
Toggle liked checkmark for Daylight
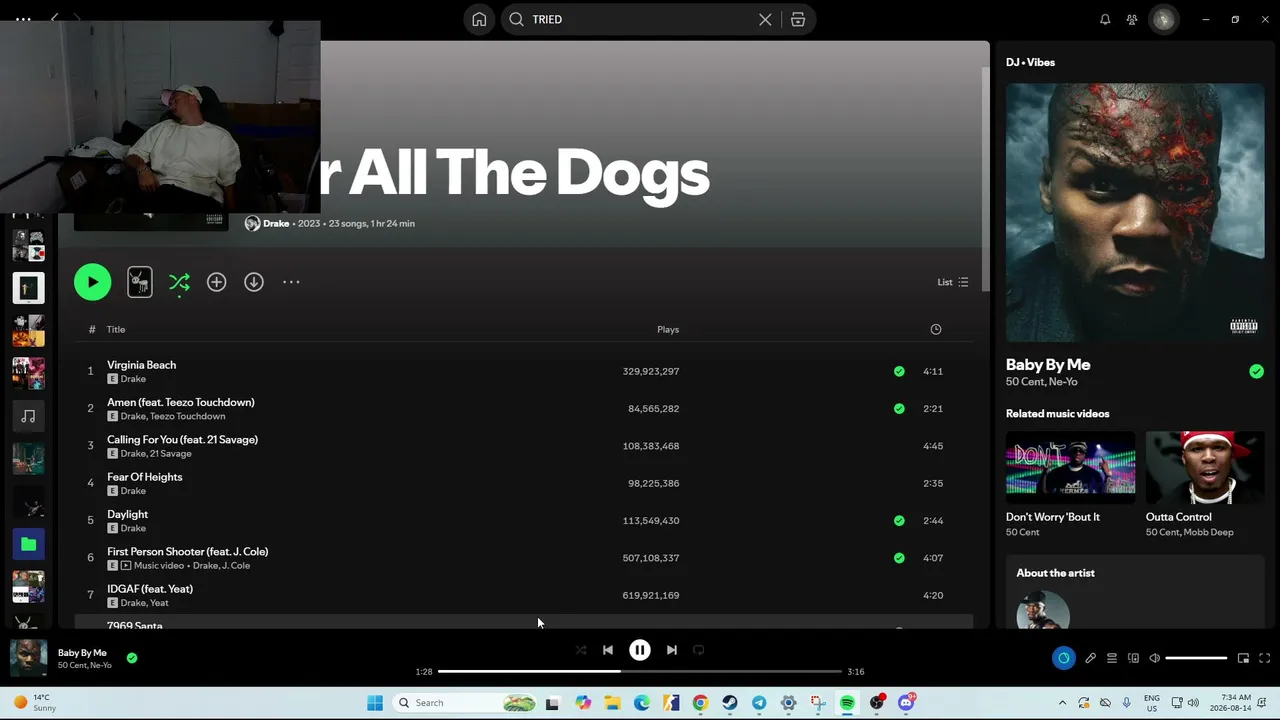pos(899,520)
